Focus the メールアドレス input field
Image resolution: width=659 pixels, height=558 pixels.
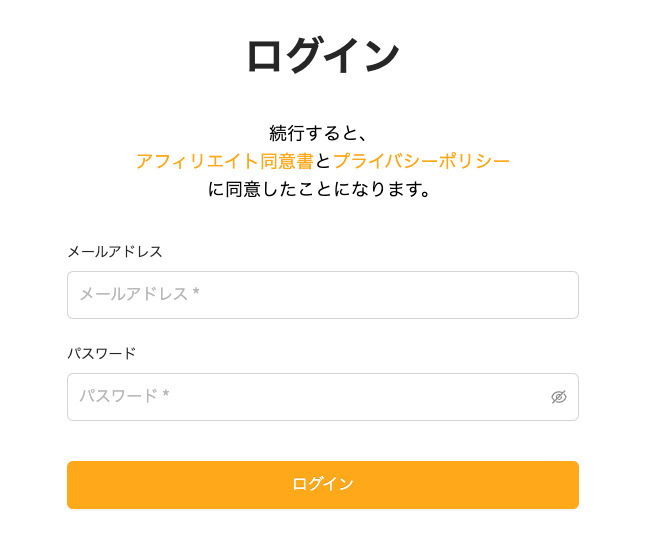click(323, 295)
